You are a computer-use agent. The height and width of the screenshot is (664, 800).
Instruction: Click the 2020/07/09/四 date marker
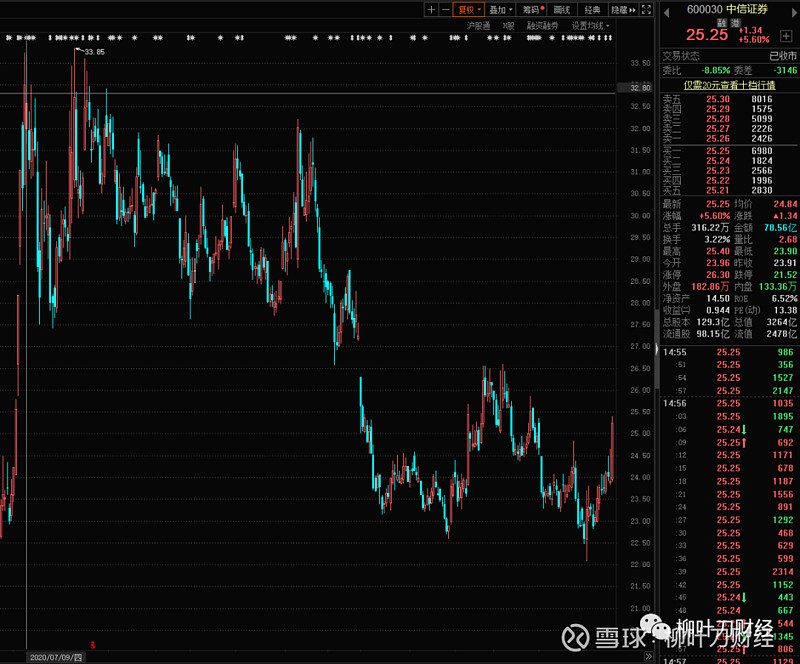[56, 657]
